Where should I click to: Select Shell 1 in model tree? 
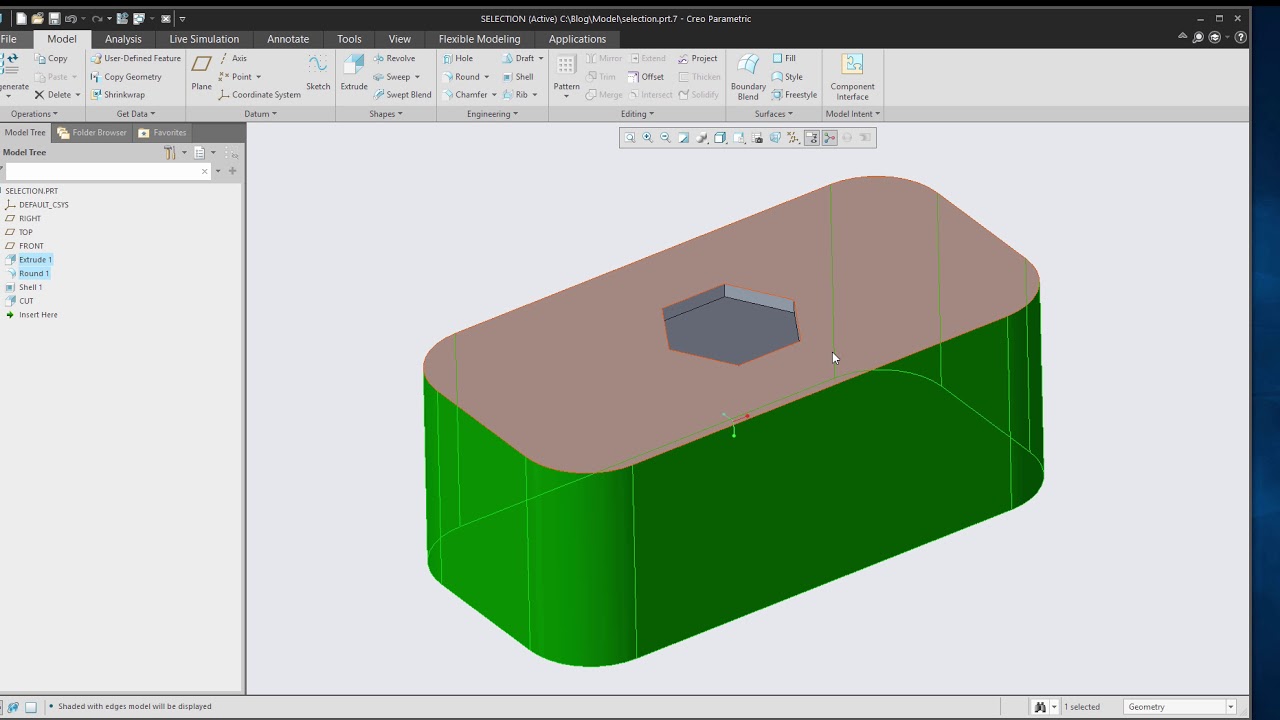pyautogui.click(x=24, y=287)
